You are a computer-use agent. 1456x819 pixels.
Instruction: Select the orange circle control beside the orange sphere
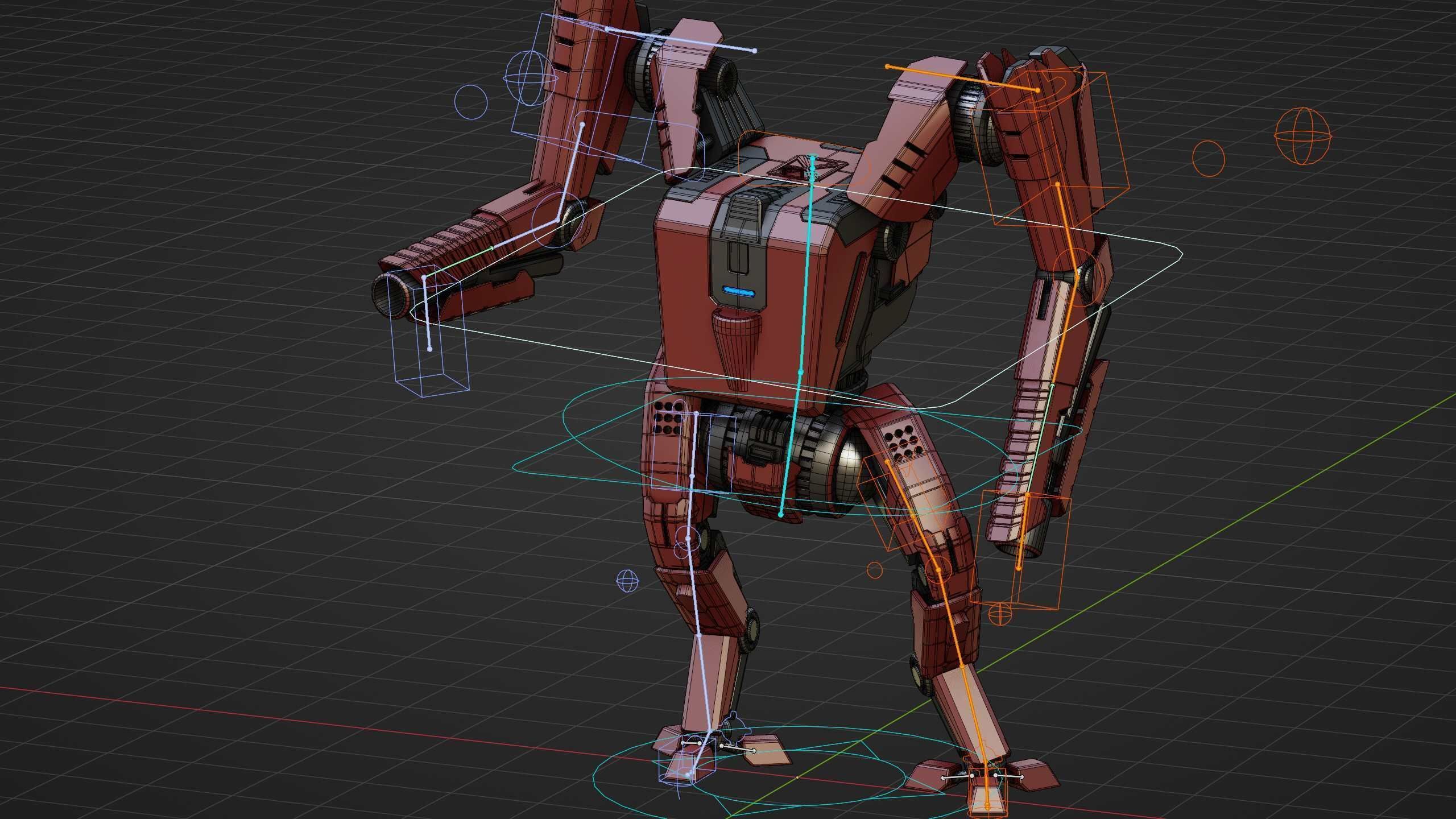click(x=1208, y=158)
